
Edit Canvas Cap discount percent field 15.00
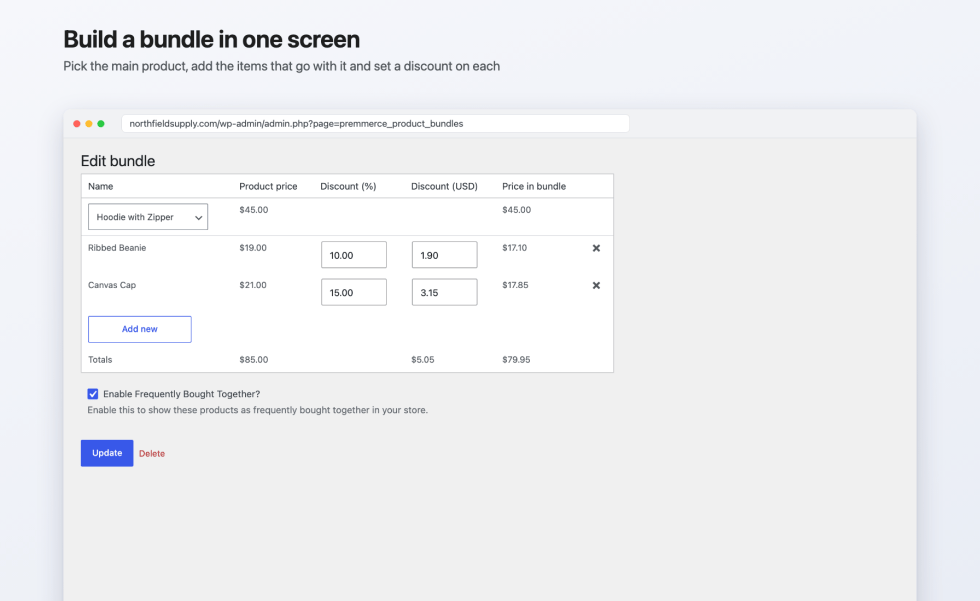click(x=354, y=292)
